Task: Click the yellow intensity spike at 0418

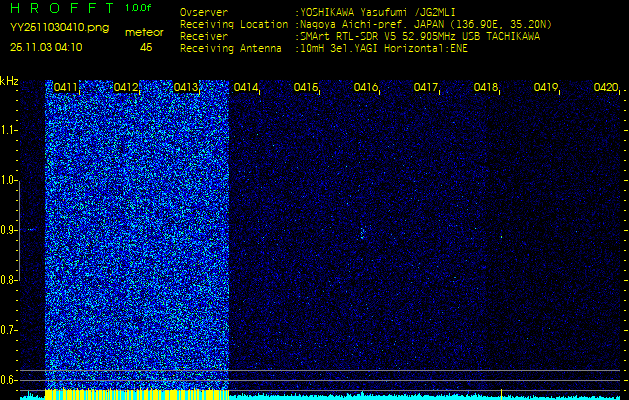Action: (x=501, y=393)
